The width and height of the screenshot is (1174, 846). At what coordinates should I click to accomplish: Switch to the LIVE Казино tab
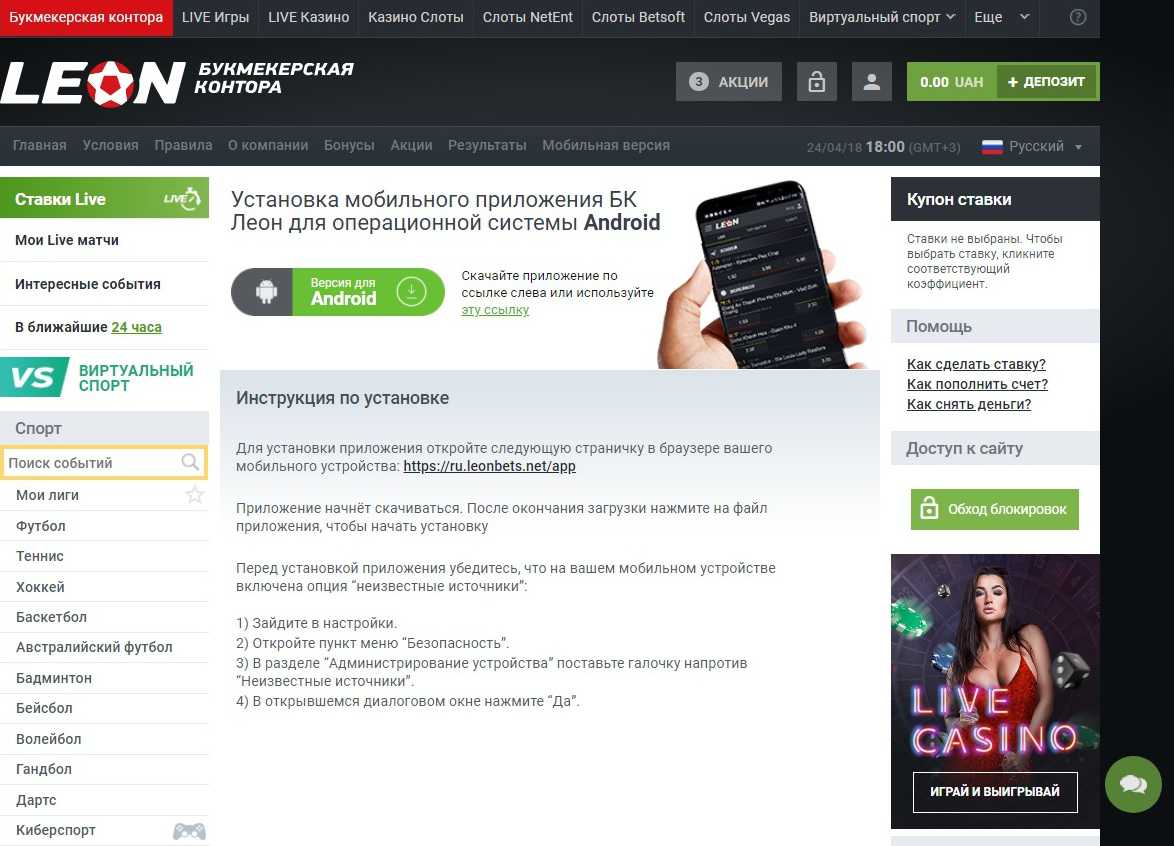pos(308,17)
